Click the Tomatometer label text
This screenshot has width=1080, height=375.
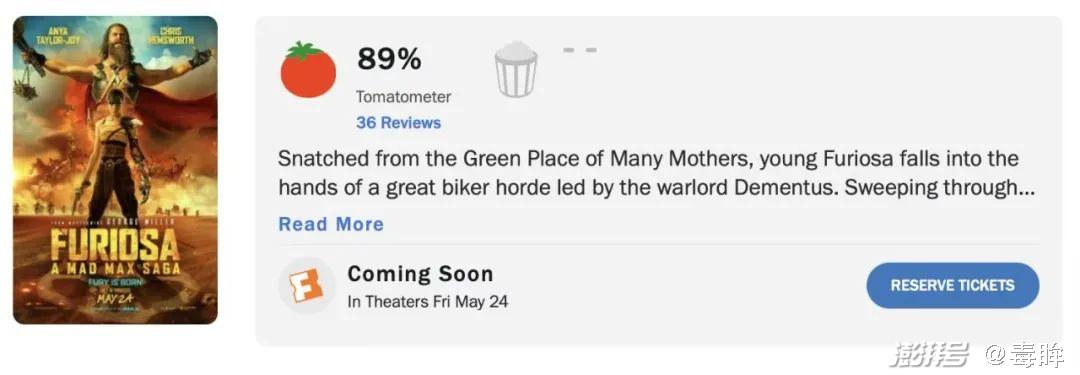click(x=404, y=97)
